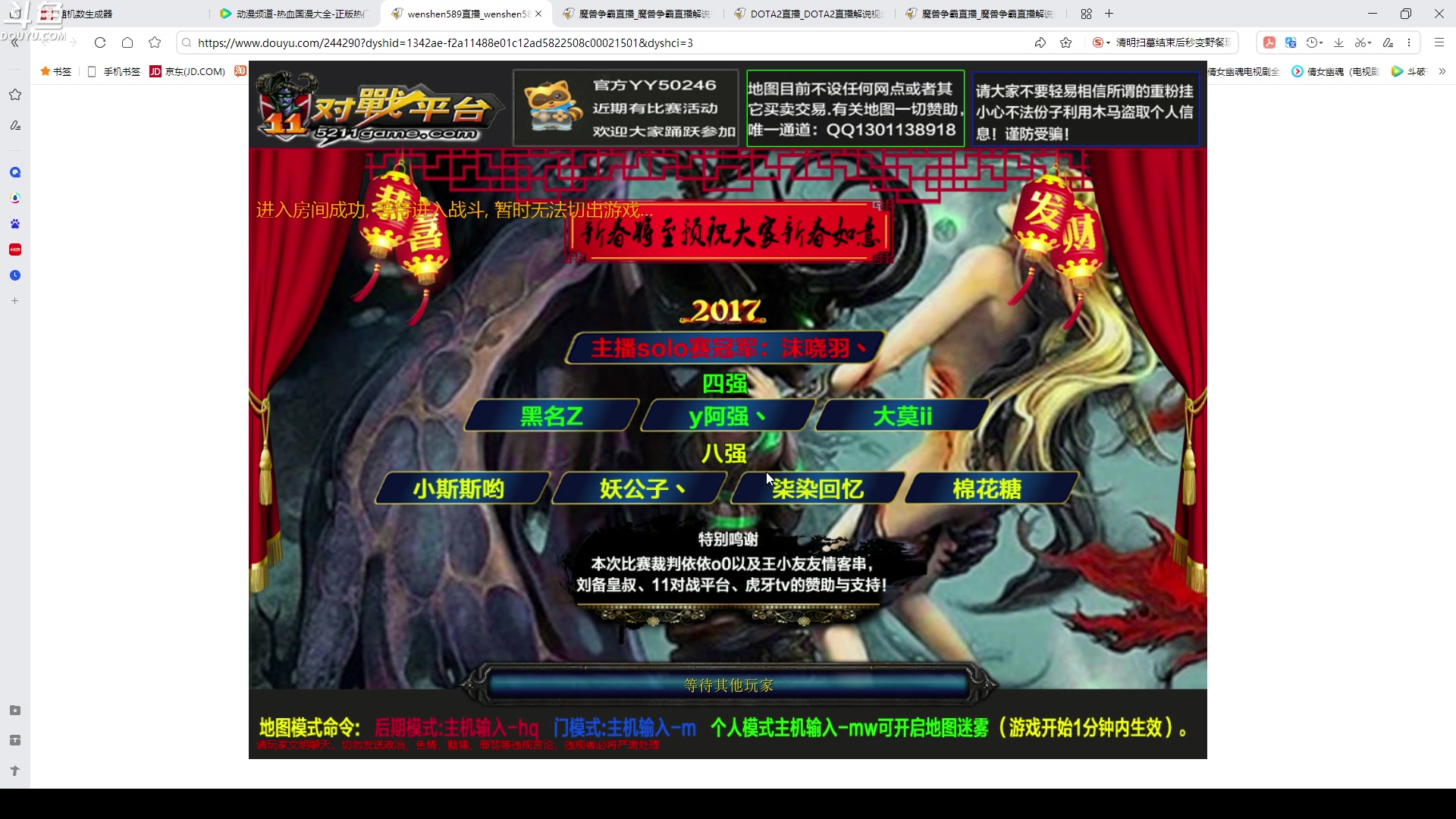
Task: Open 倩女幽魂 (电视剧 bookmark with blue play icon
Action: click(1335, 71)
